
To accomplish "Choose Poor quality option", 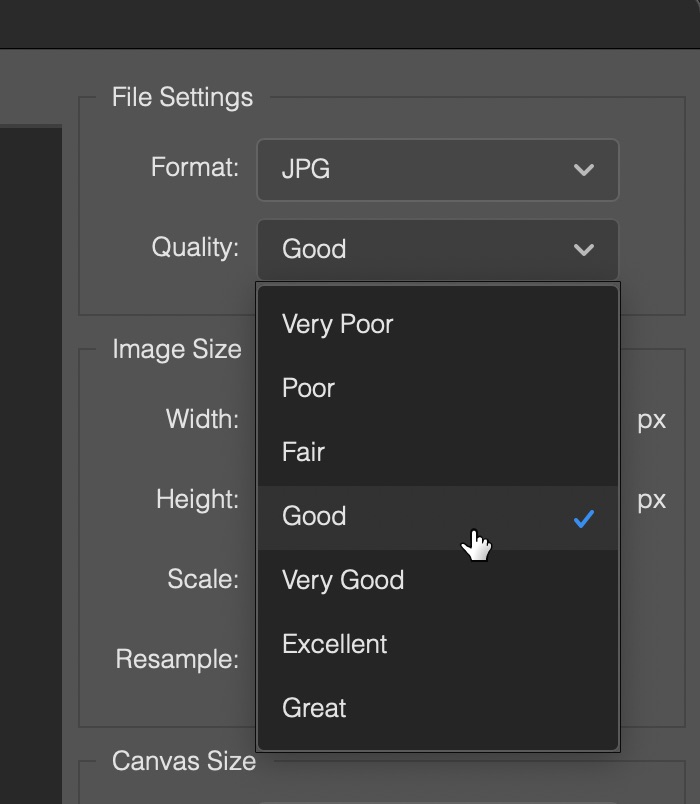I will tap(437, 388).
